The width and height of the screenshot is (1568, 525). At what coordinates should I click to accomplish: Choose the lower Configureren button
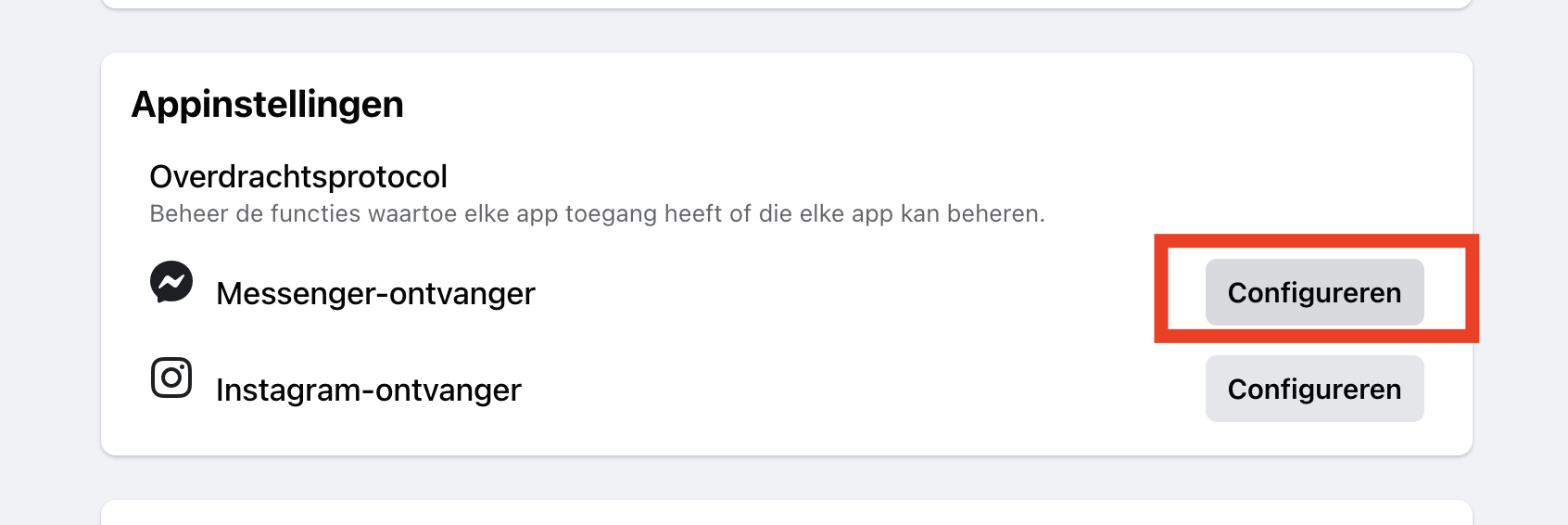(1314, 389)
